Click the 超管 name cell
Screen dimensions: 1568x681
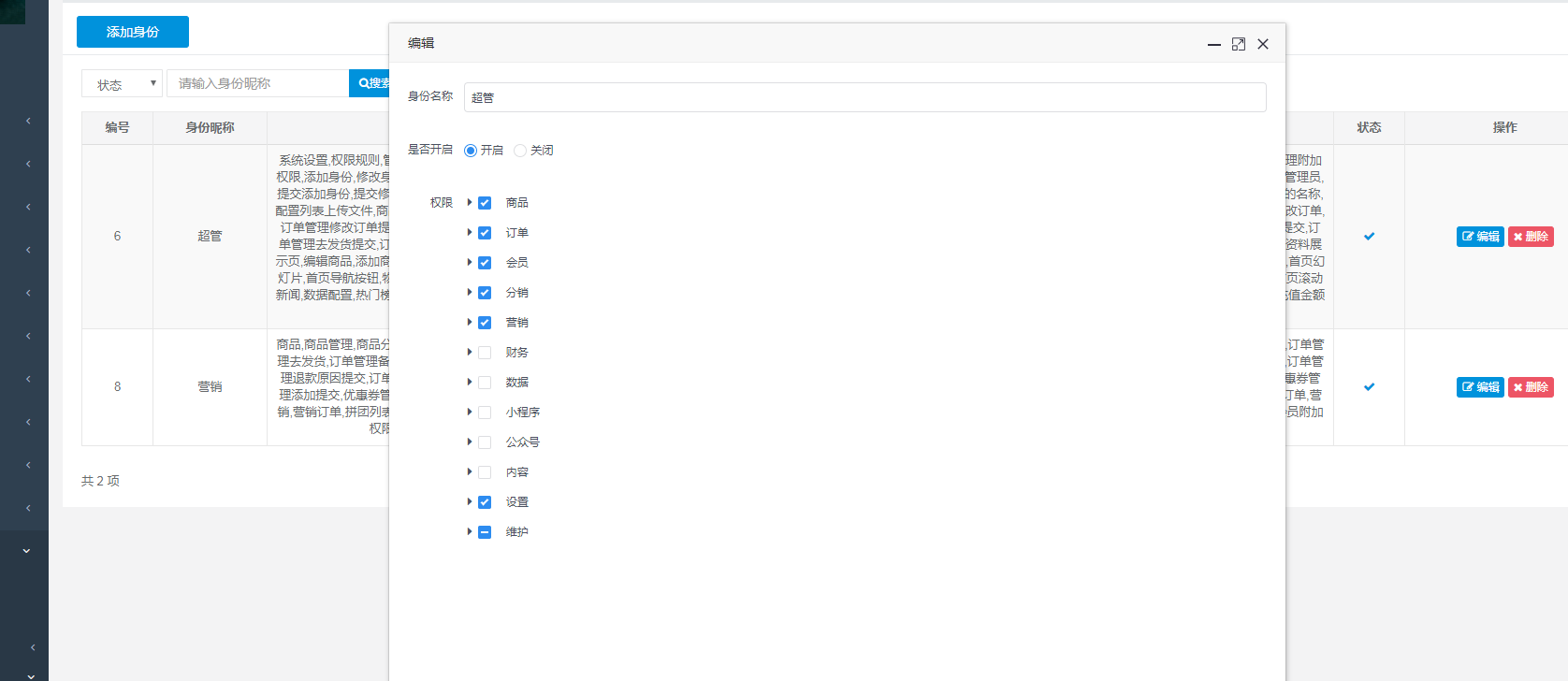click(210, 237)
